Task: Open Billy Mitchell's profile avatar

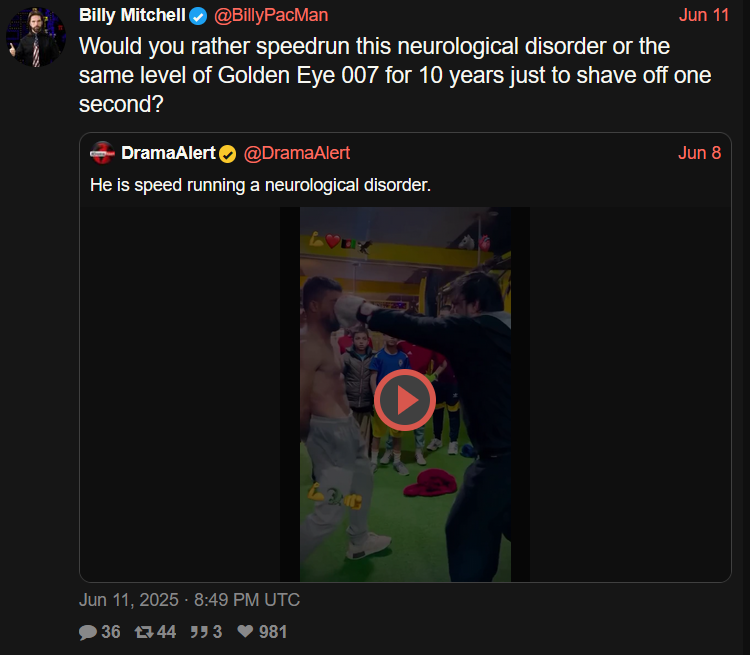Action: click(x=36, y=37)
